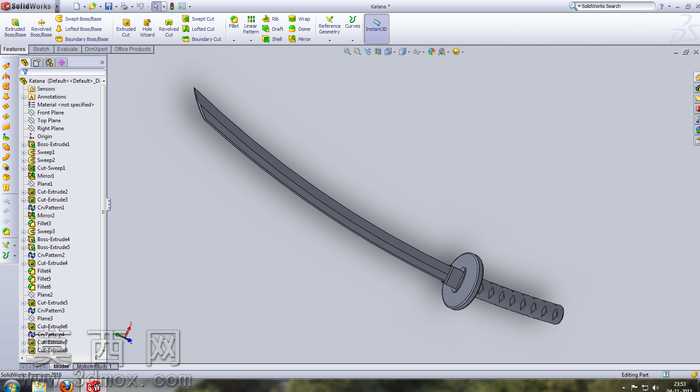Select Front Plane in tree
The width and height of the screenshot is (700, 392).
pos(46,113)
